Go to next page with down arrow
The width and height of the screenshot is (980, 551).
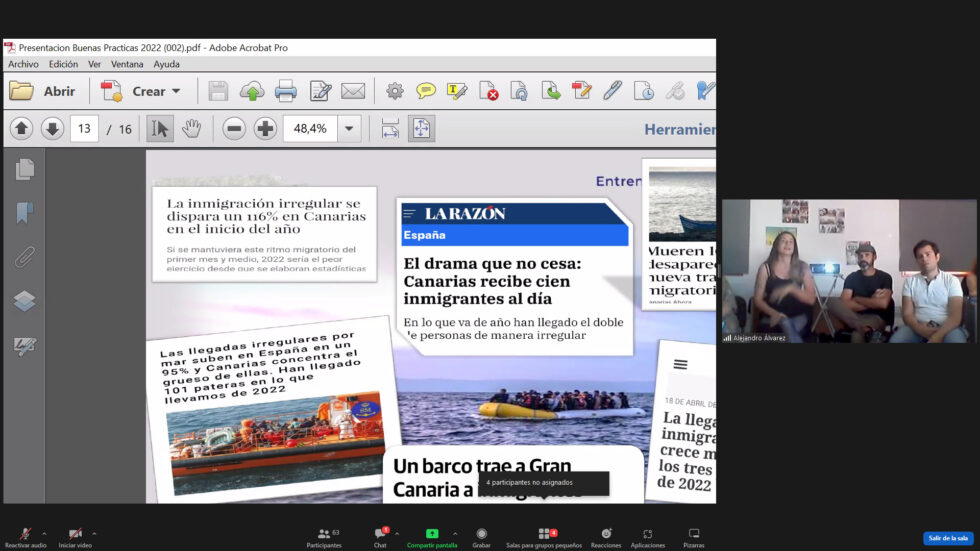tap(52, 128)
